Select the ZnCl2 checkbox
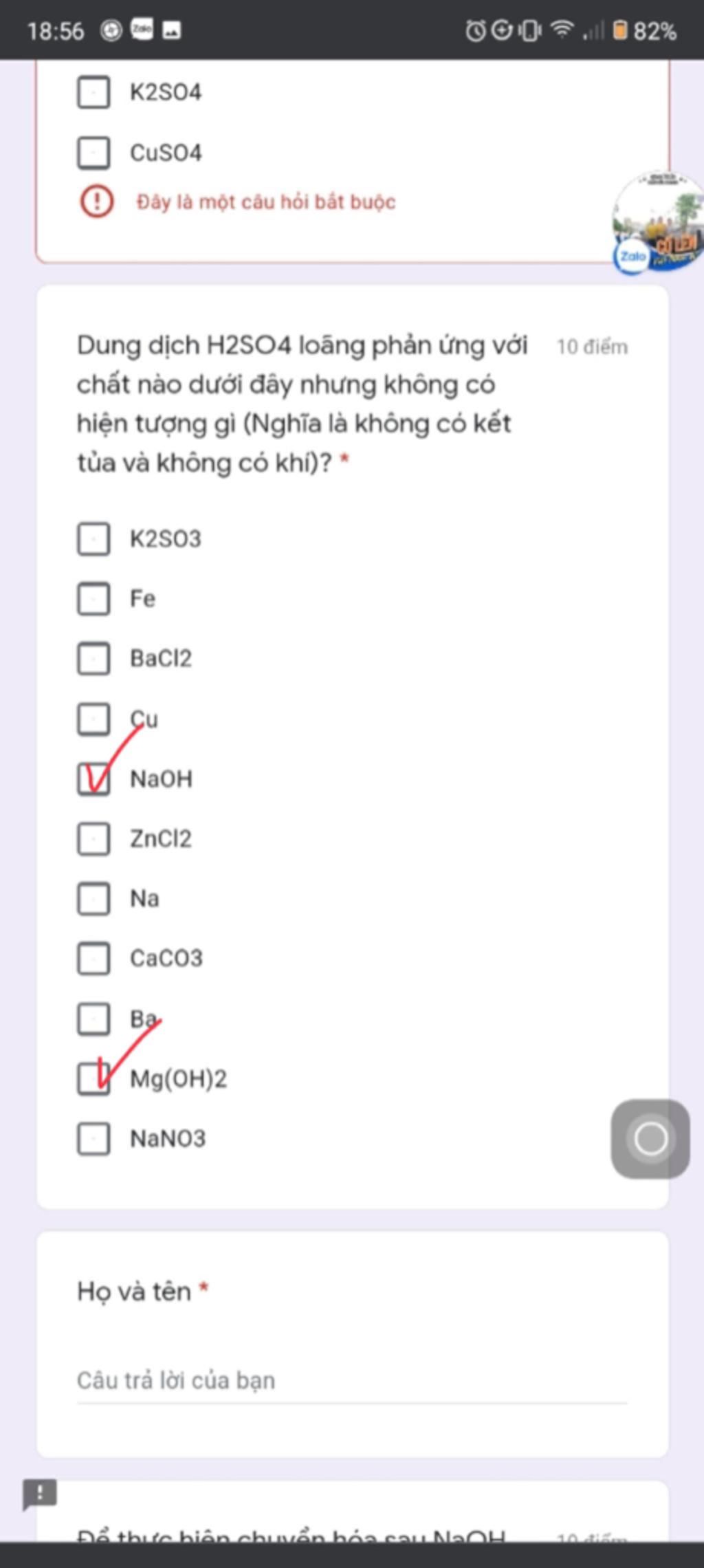Image resolution: width=704 pixels, height=1568 pixels. click(93, 839)
